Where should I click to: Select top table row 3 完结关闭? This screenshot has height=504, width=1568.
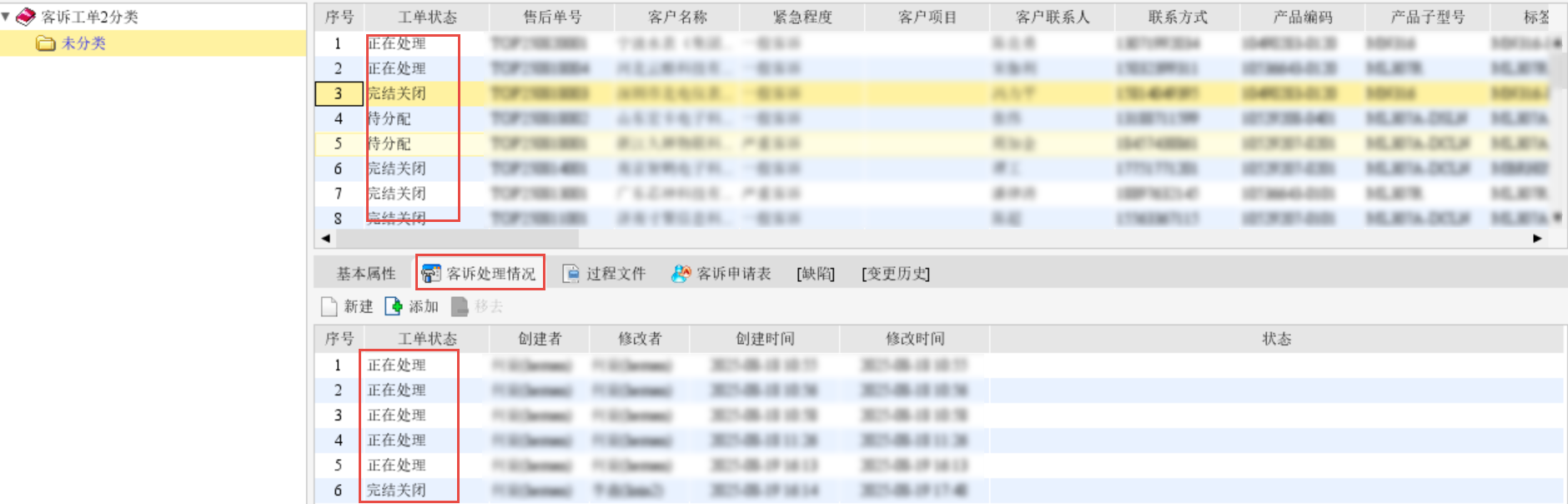(x=397, y=93)
